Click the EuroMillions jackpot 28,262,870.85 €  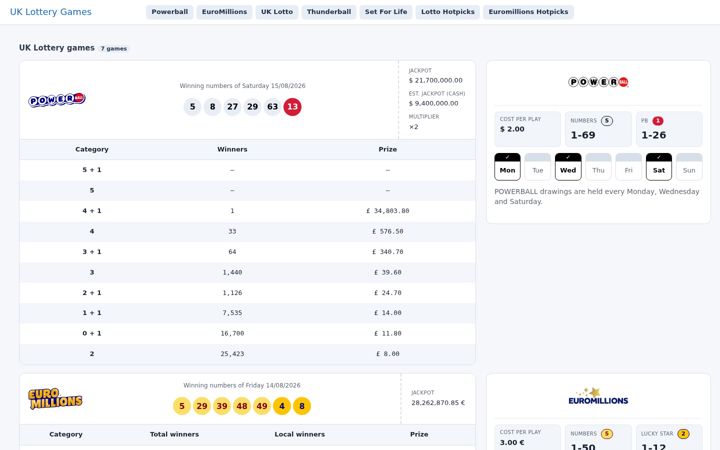(438, 403)
